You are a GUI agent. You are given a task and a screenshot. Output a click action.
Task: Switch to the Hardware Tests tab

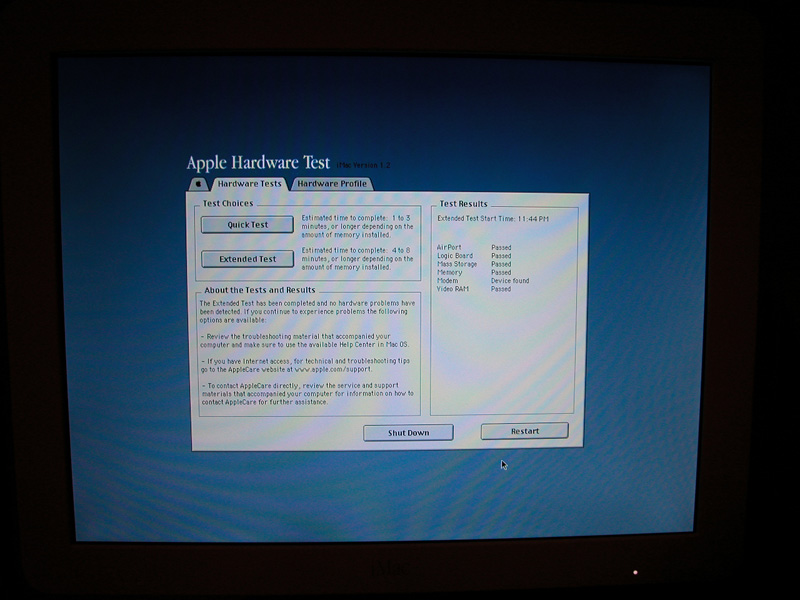click(249, 184)
